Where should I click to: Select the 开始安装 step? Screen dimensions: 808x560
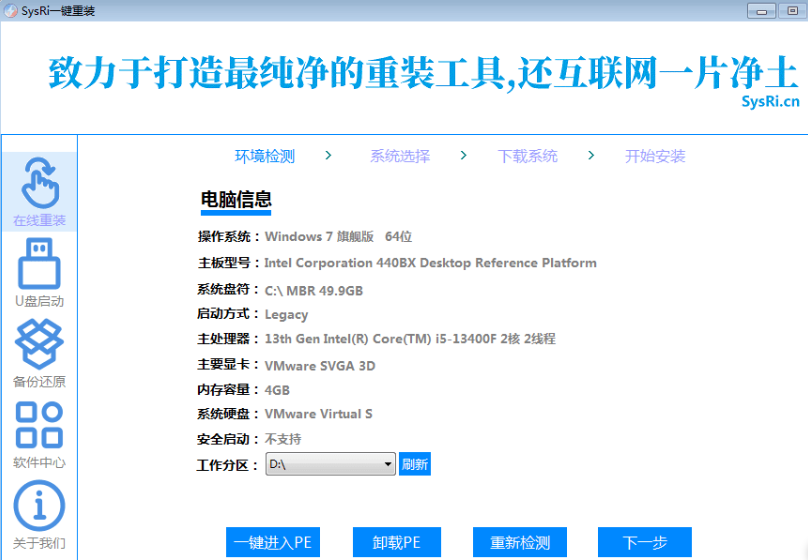coord(655,156)
